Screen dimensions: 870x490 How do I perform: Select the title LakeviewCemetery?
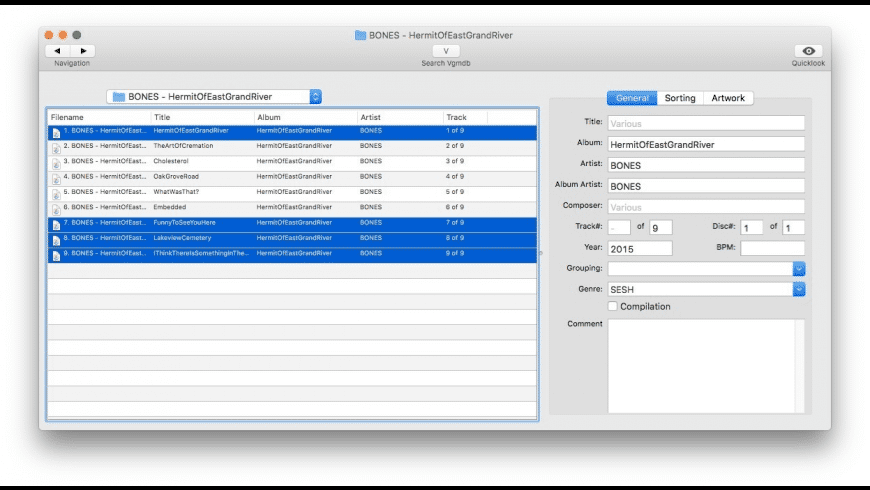(182, 238)
